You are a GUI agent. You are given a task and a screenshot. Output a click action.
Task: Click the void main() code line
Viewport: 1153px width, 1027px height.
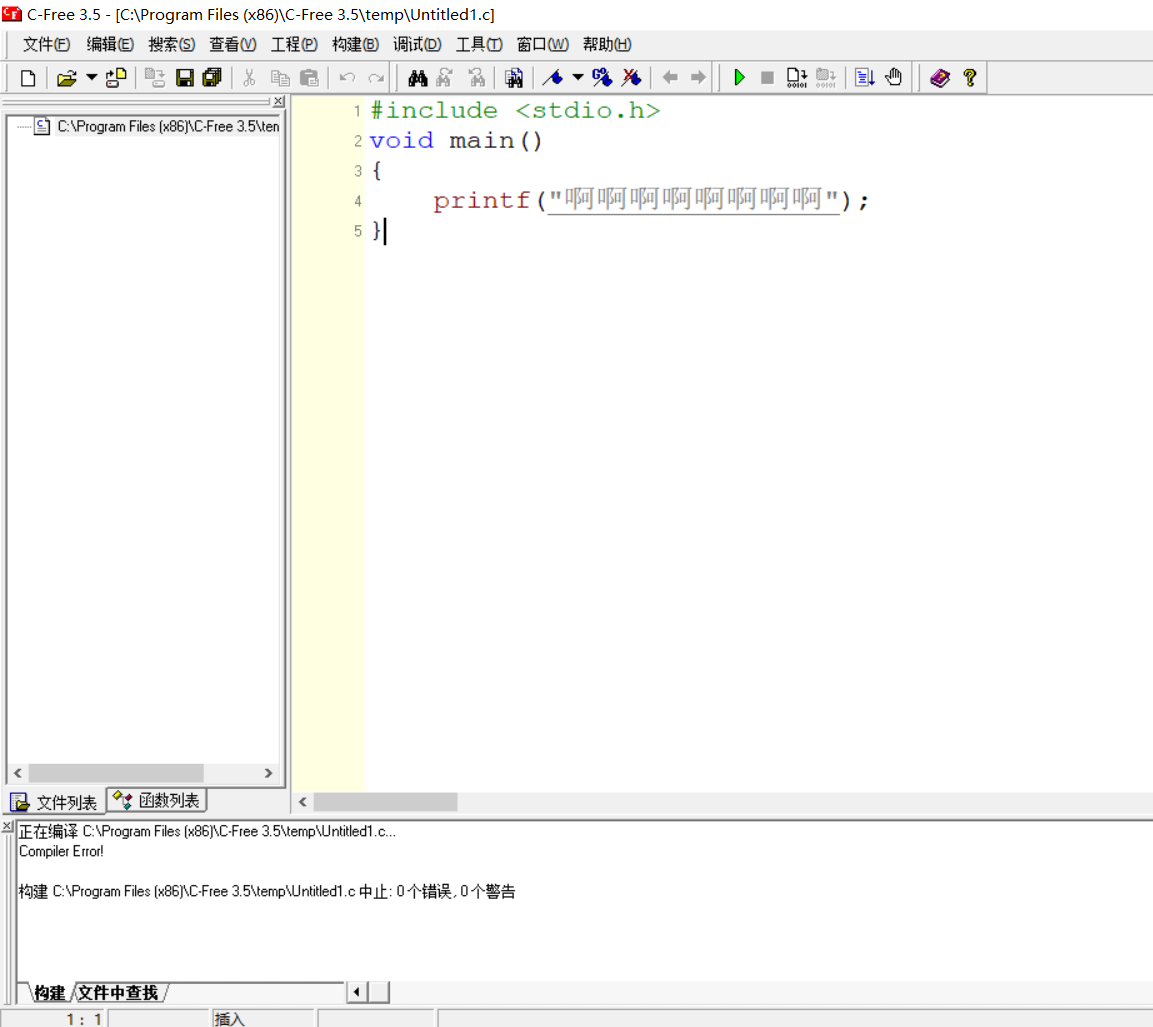click(x=456, y=140)
